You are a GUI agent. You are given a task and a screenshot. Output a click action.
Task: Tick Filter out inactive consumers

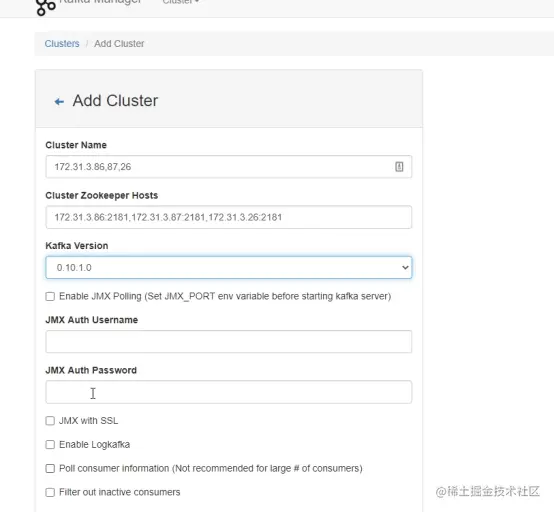(50, 492)
